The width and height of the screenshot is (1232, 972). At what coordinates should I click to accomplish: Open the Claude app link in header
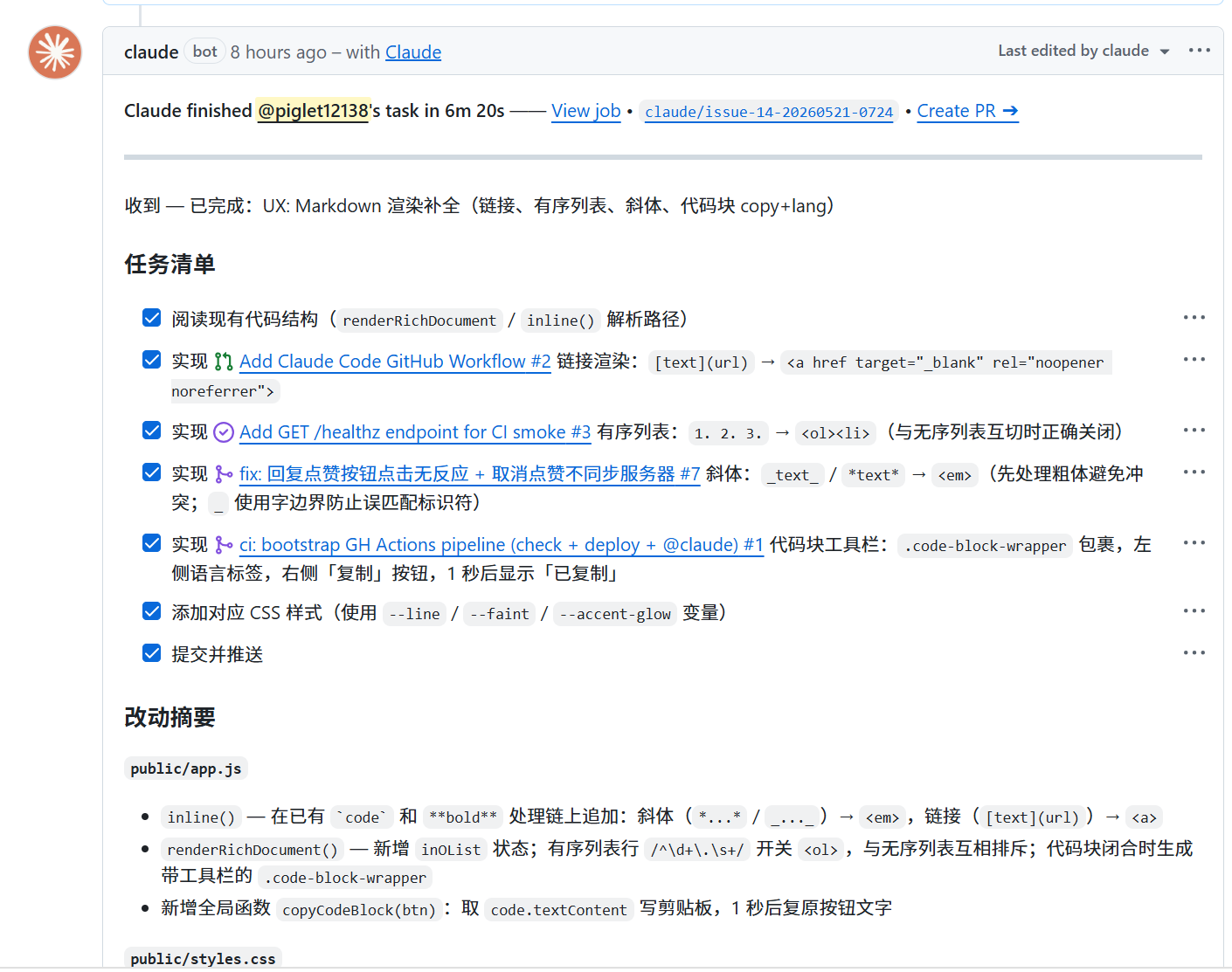pyautogui.click(x=413, y=52)
